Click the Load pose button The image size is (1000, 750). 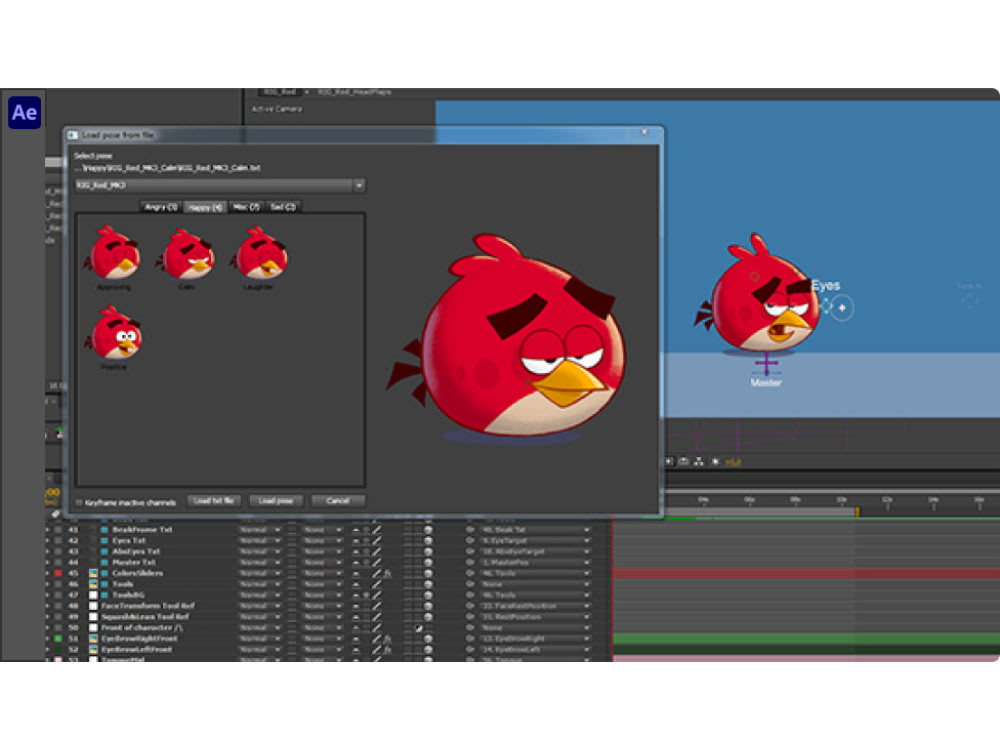(x=276, y=501)
